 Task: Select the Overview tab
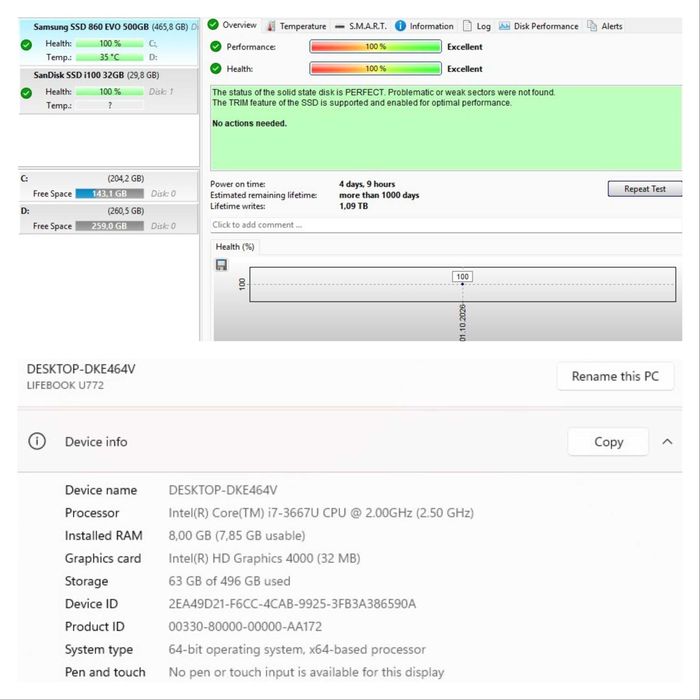[233, 25]
